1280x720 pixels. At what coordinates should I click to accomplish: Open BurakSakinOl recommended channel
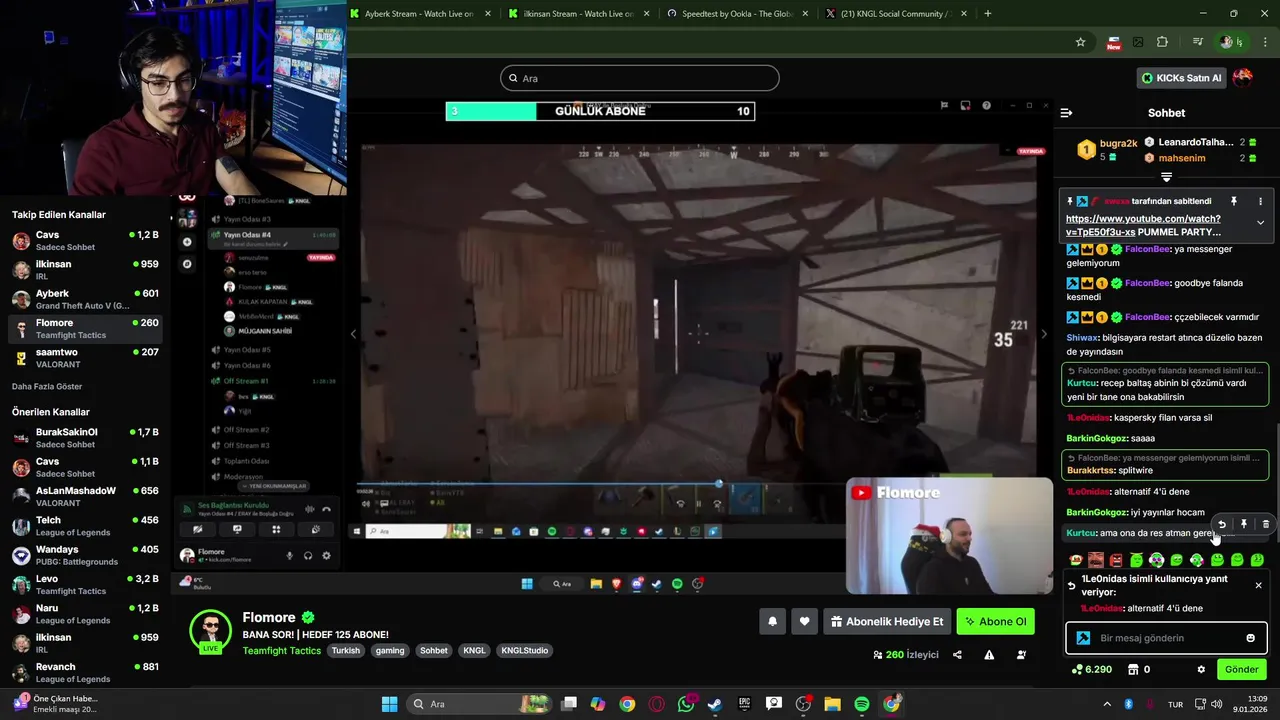85,438
